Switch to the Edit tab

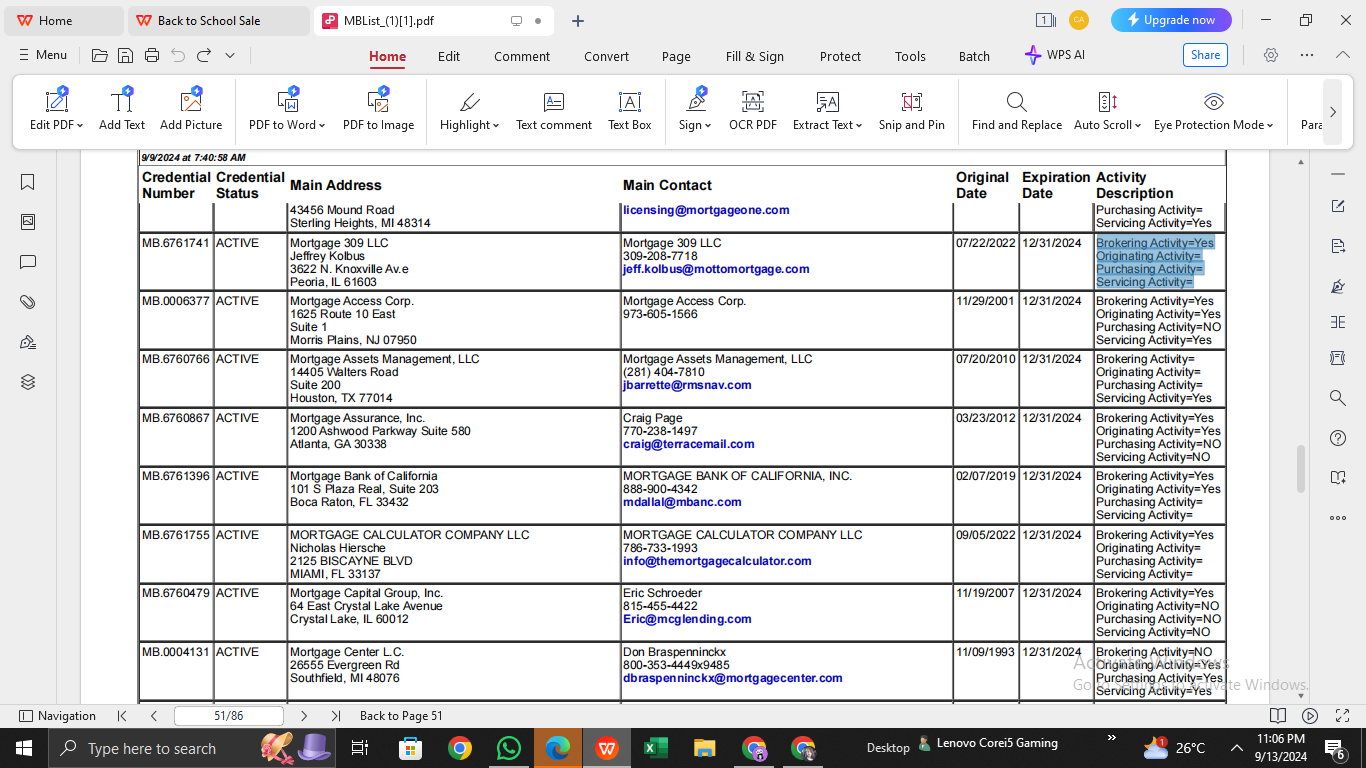(449, 57)
